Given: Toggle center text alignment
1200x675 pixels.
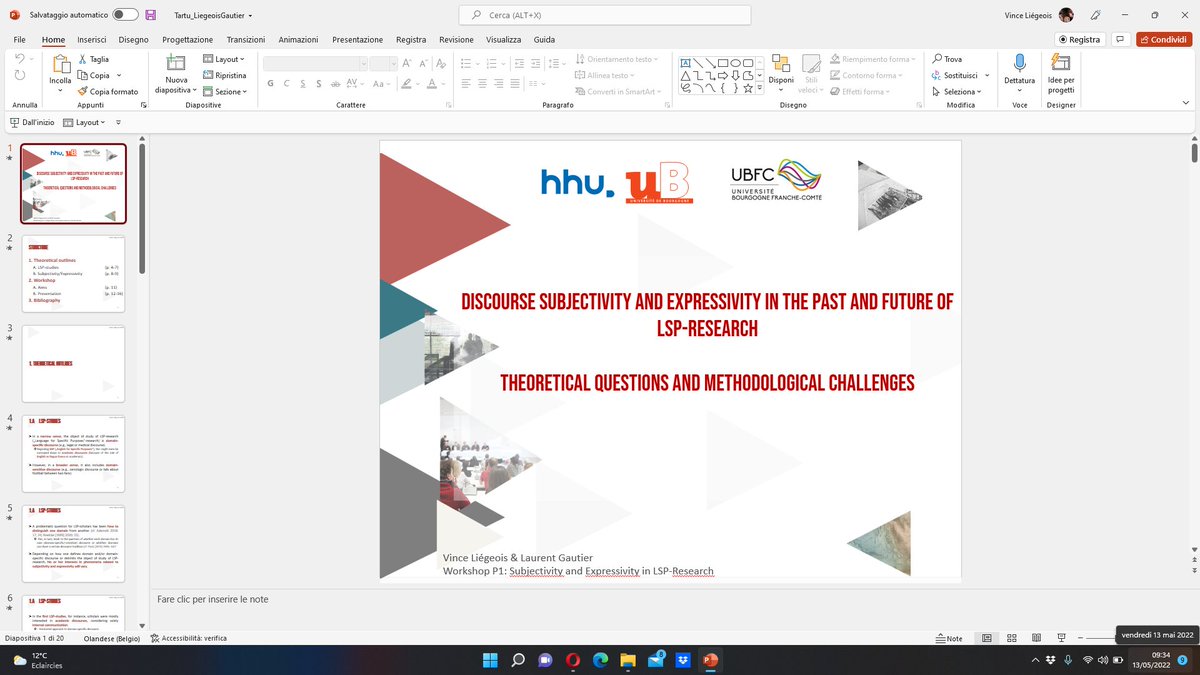Looking at the screenshot, I should (x=482, y=83).
